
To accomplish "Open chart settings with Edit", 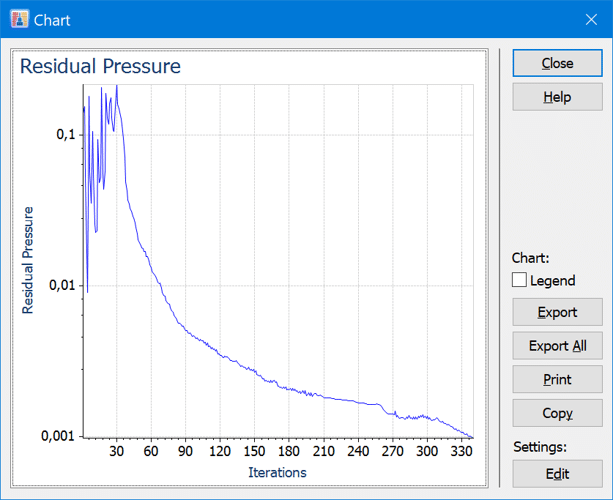I will 557,474.
